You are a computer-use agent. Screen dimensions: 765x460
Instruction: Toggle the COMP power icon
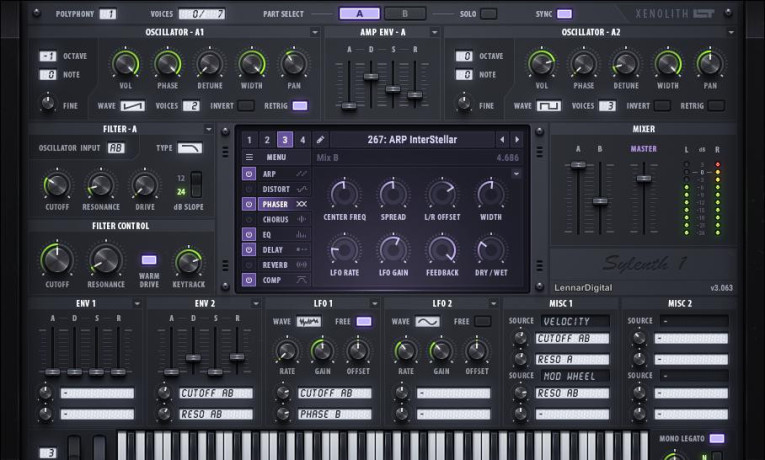point(249,280)
